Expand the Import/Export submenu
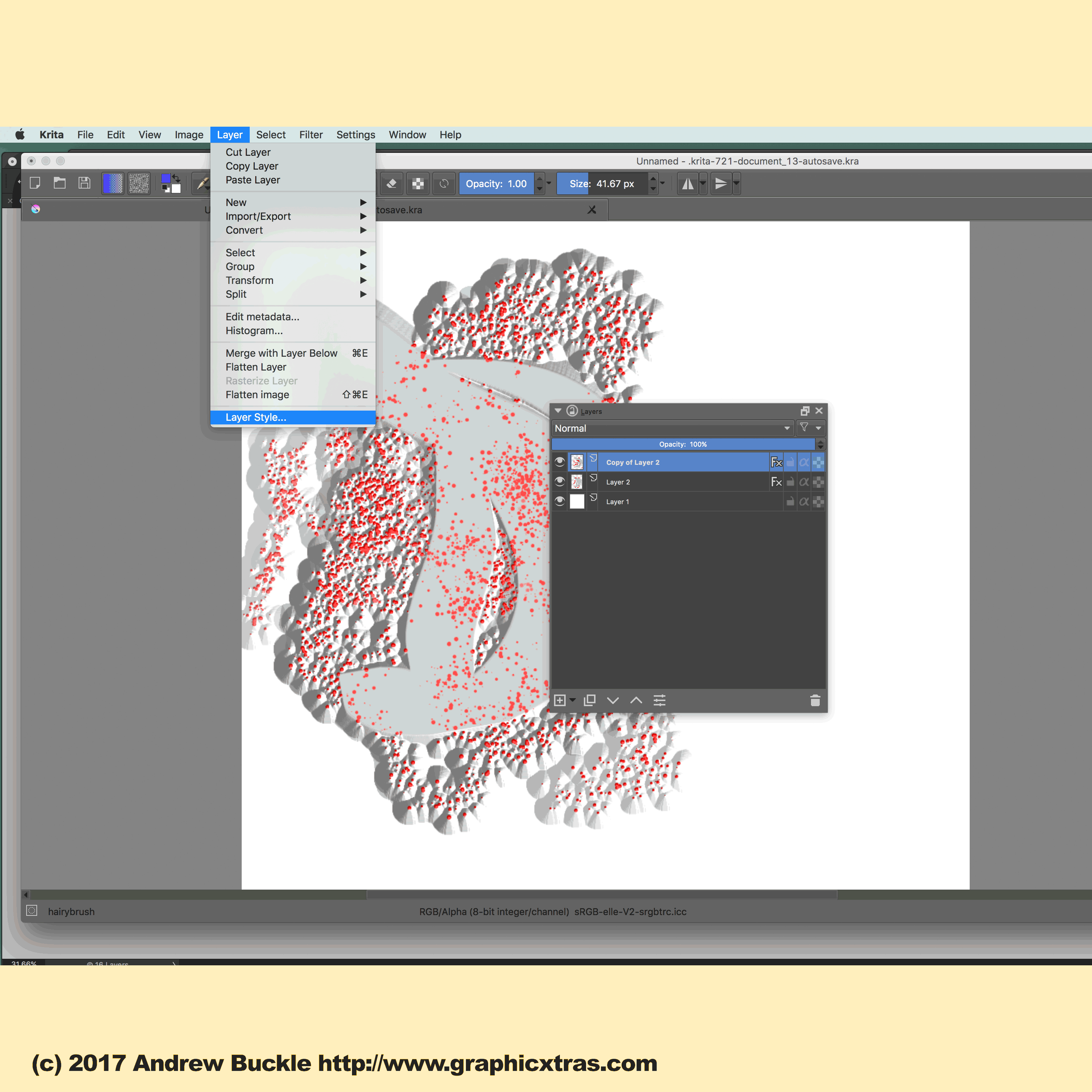The height and width of the screenshot is (1092, 1092). coord(293,217)
